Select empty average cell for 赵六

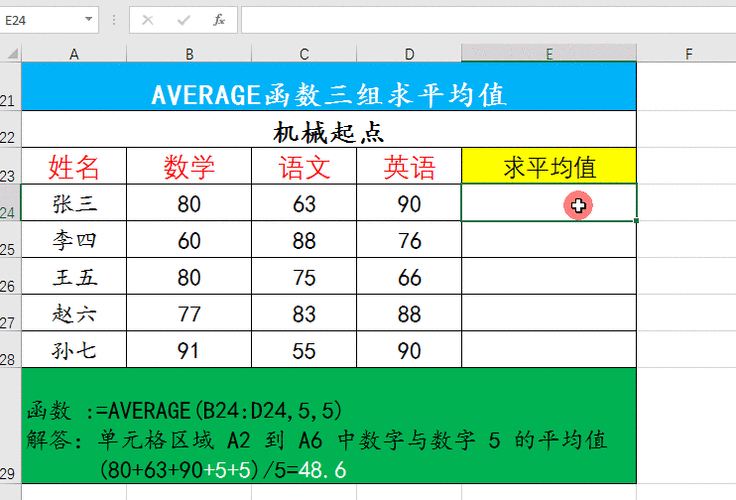pyautogui.click(x=549, y=313)
